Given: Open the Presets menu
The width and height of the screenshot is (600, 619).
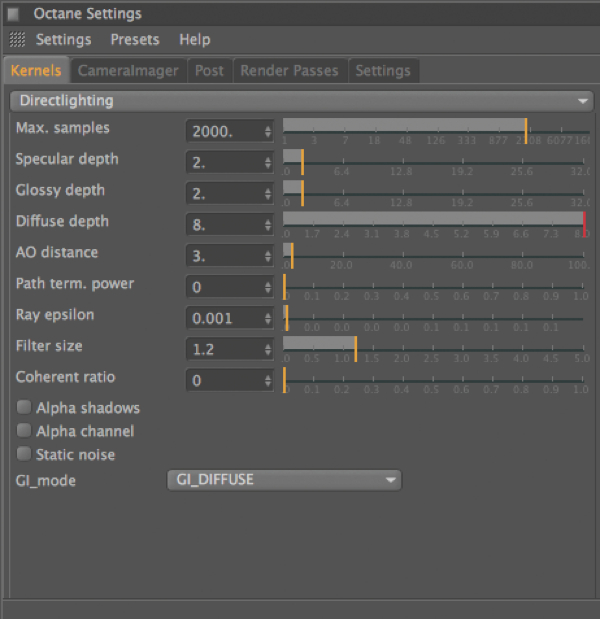Looking at the screenshot, I should coord(135,40).
